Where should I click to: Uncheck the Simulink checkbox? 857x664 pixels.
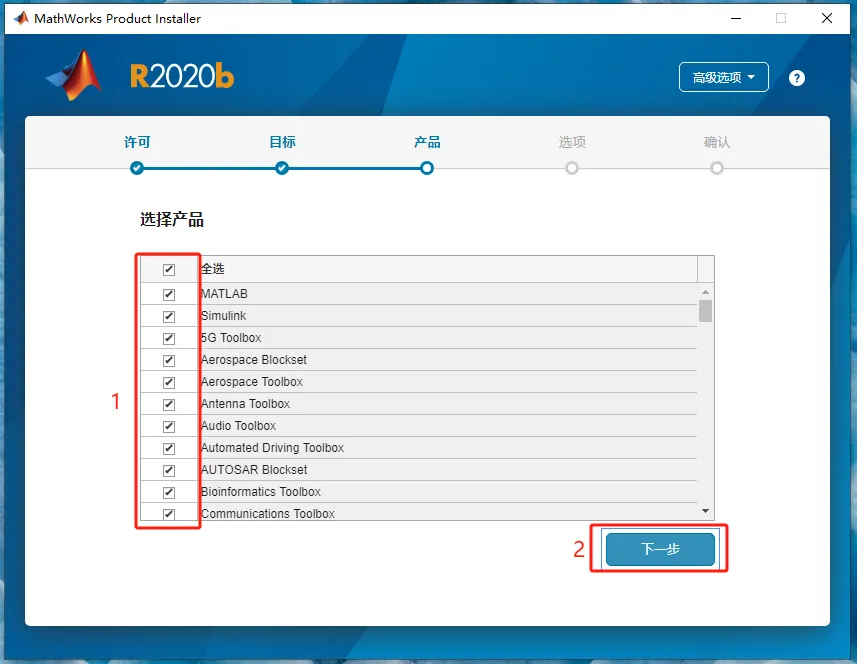(x=169, y=316)
